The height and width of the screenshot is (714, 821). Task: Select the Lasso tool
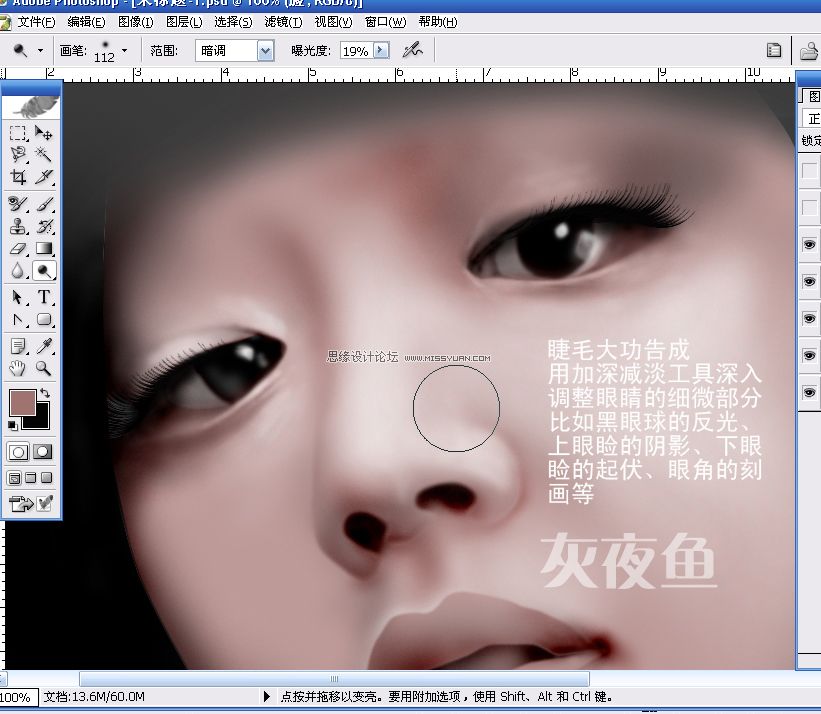[x=18, y=154]
